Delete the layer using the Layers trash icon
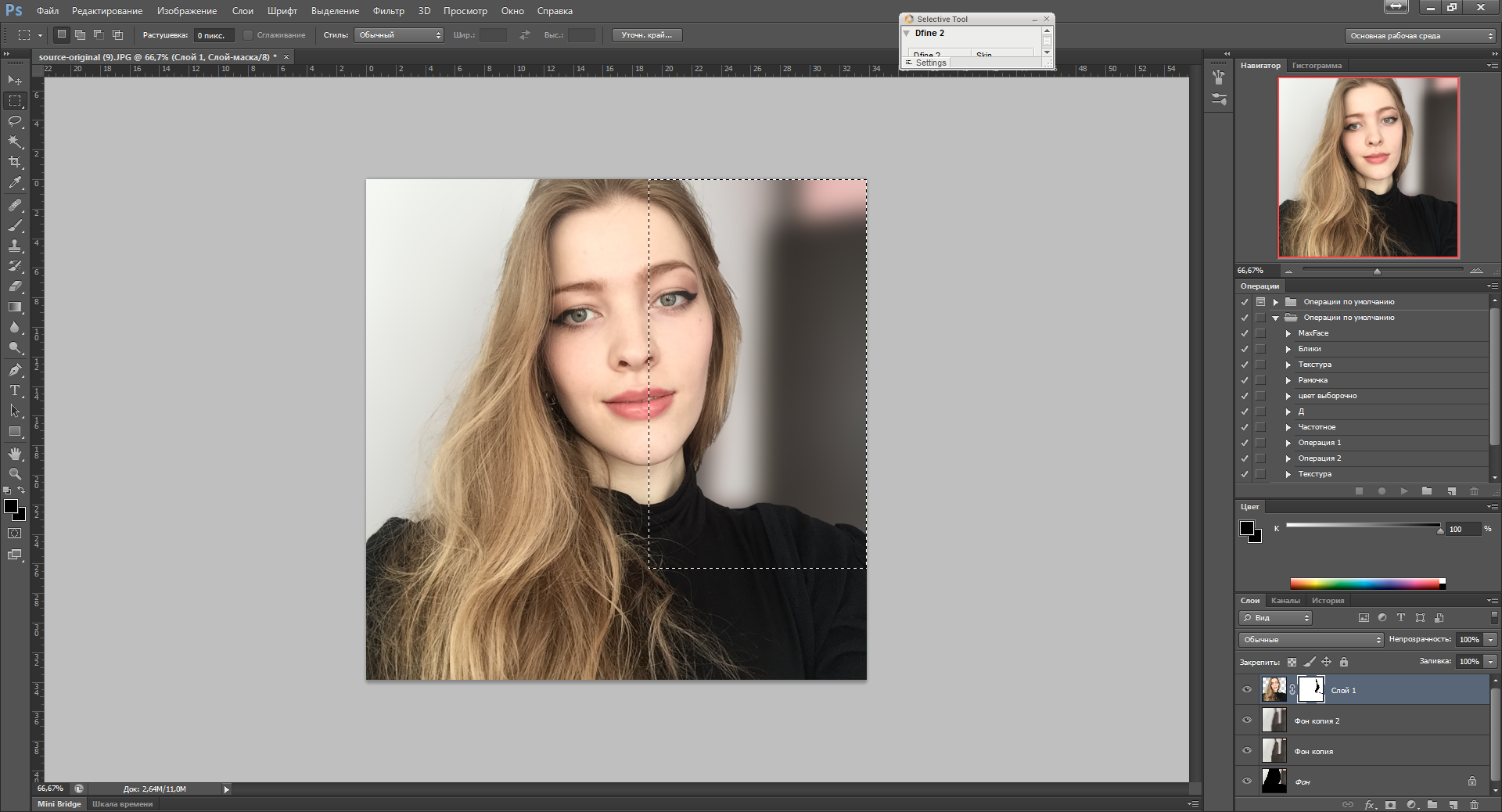This screenshot has width=1502, height=812. pyautogui.click(x=1475, y=804)
